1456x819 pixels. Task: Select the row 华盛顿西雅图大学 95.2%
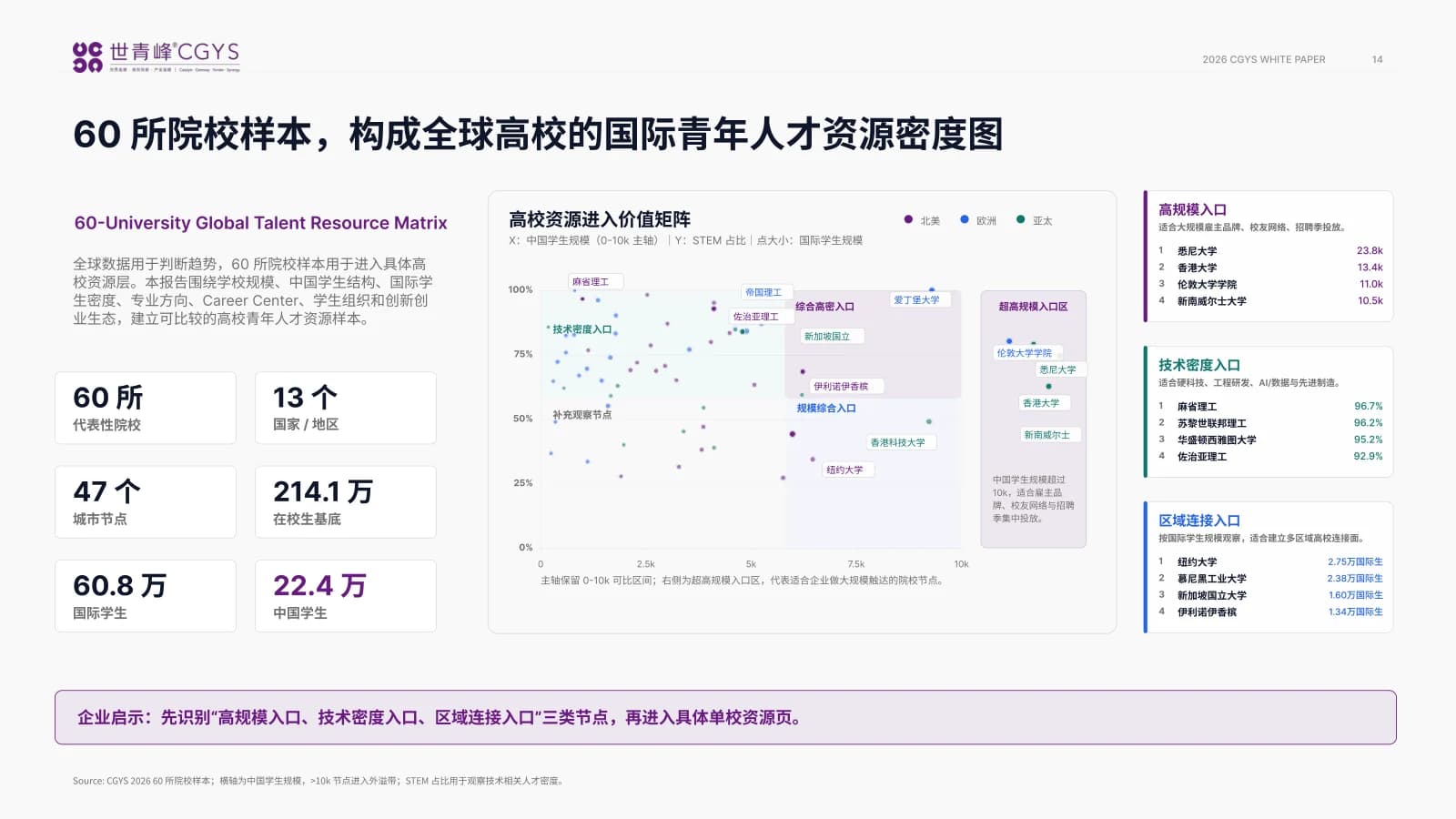coord(1270,440)
